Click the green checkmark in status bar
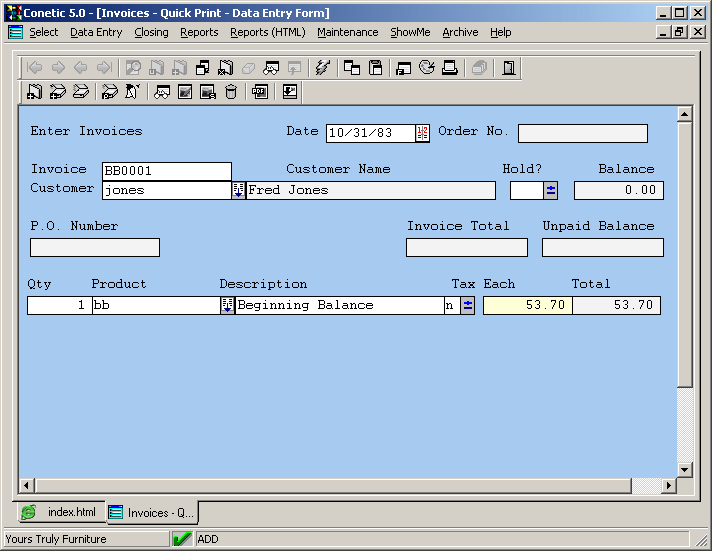 [x=182, y=539]
